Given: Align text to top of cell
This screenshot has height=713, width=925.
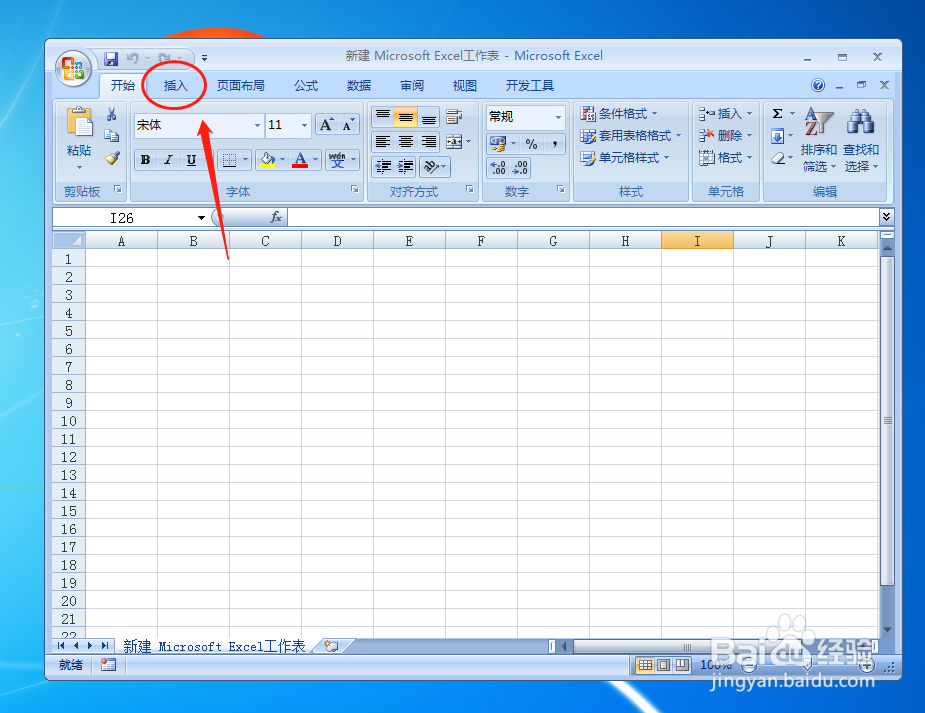Looking at the screenshot, I should [x=383, y=117].
